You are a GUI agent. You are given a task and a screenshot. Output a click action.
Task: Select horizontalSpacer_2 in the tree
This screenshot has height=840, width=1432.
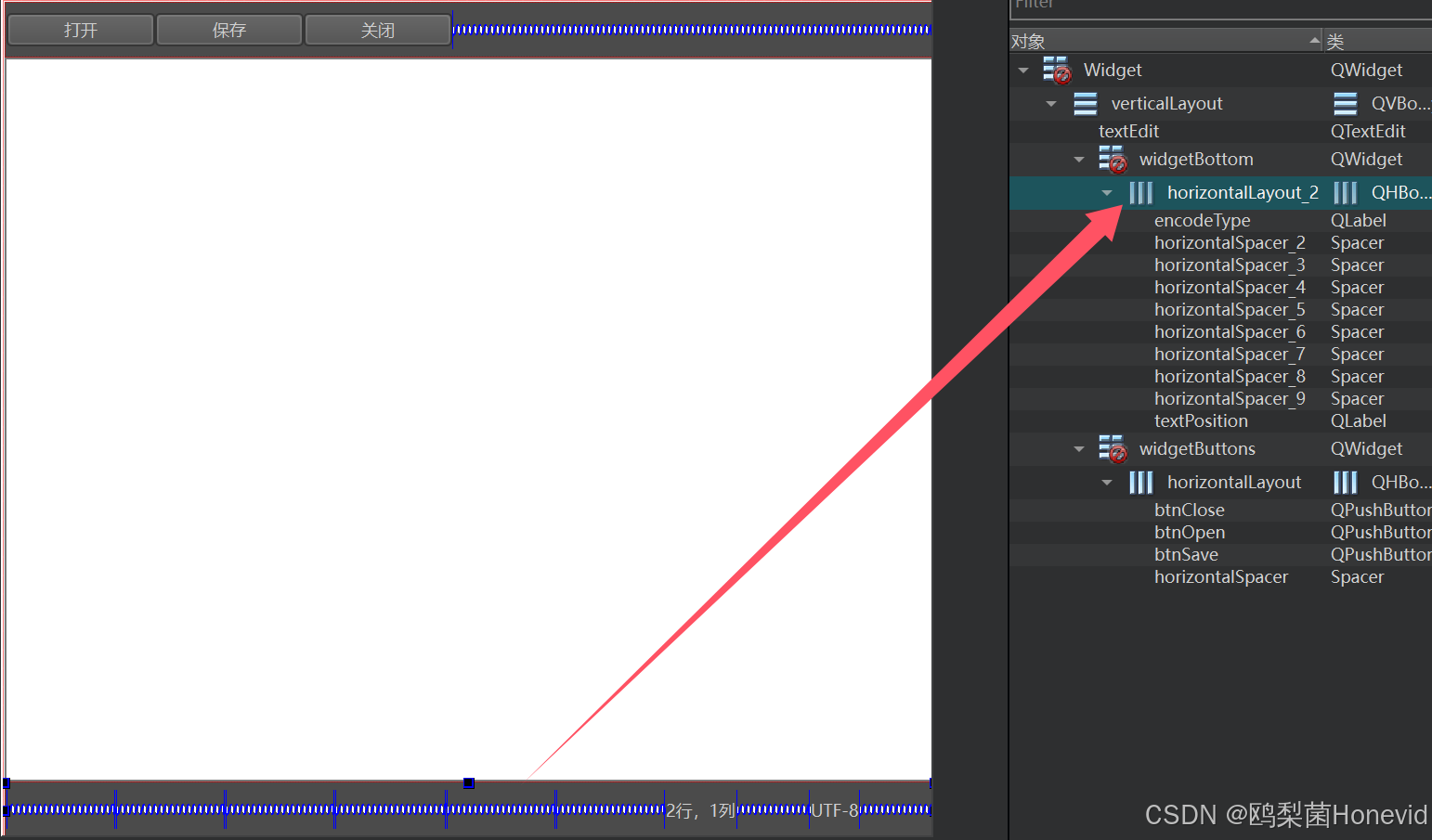[1230, 243]
